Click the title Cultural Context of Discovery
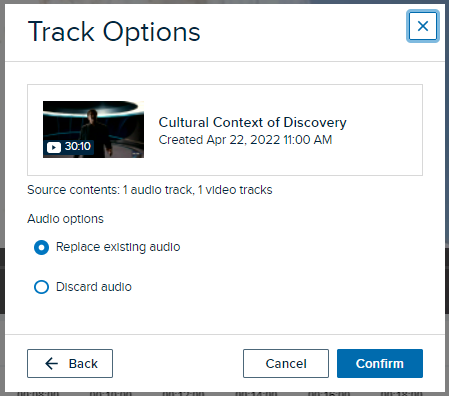The image size is (449, 396). 252,122
